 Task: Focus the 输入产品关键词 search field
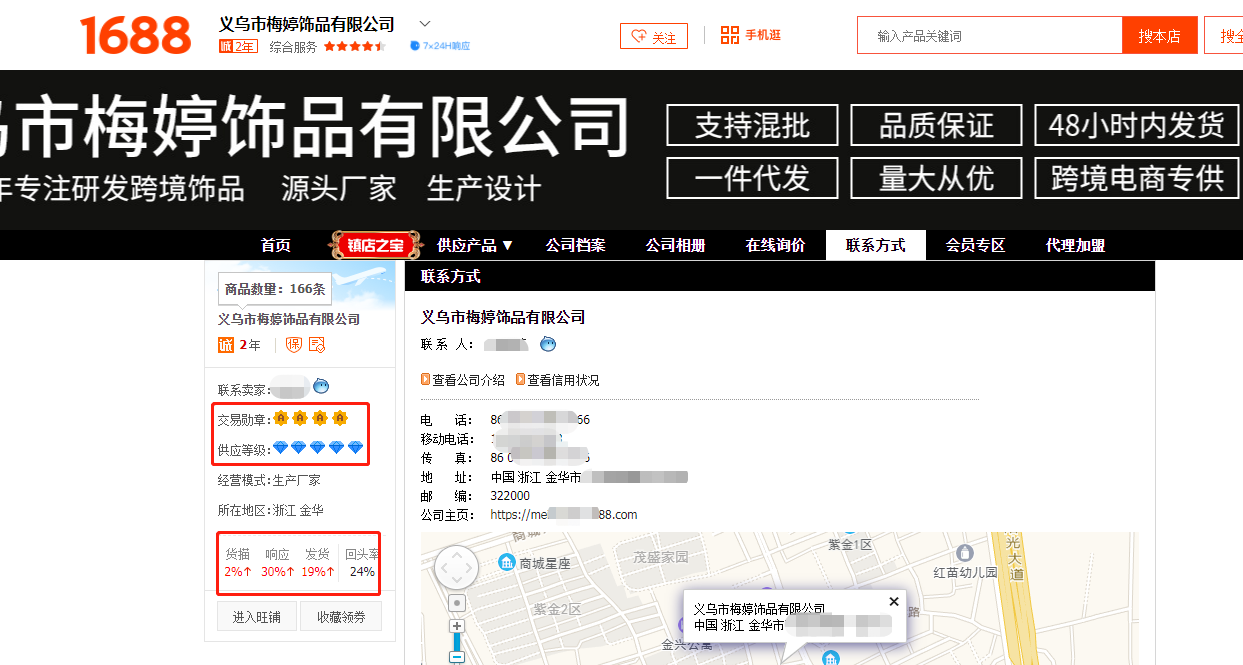[x=990, y=35]
